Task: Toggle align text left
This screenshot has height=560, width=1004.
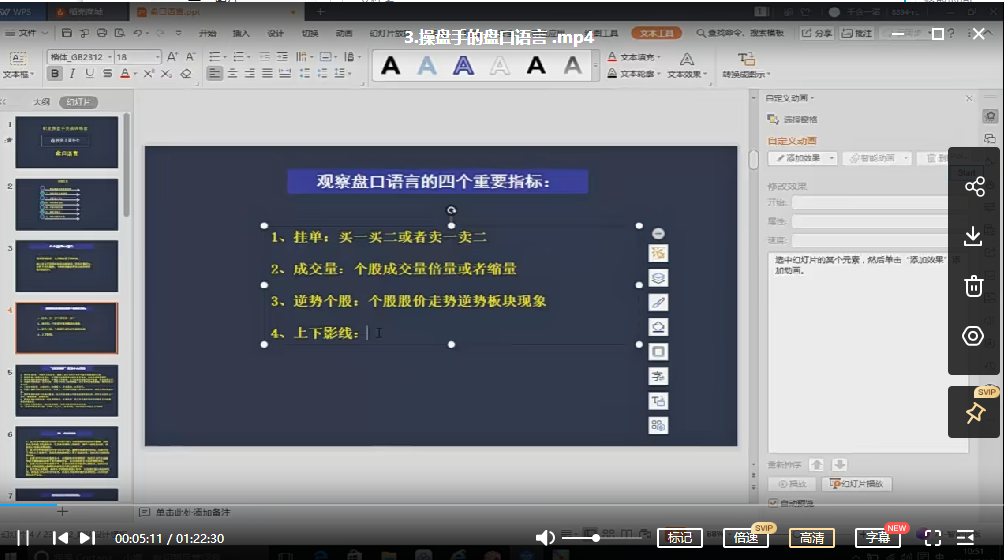Action: coord(215,74)
